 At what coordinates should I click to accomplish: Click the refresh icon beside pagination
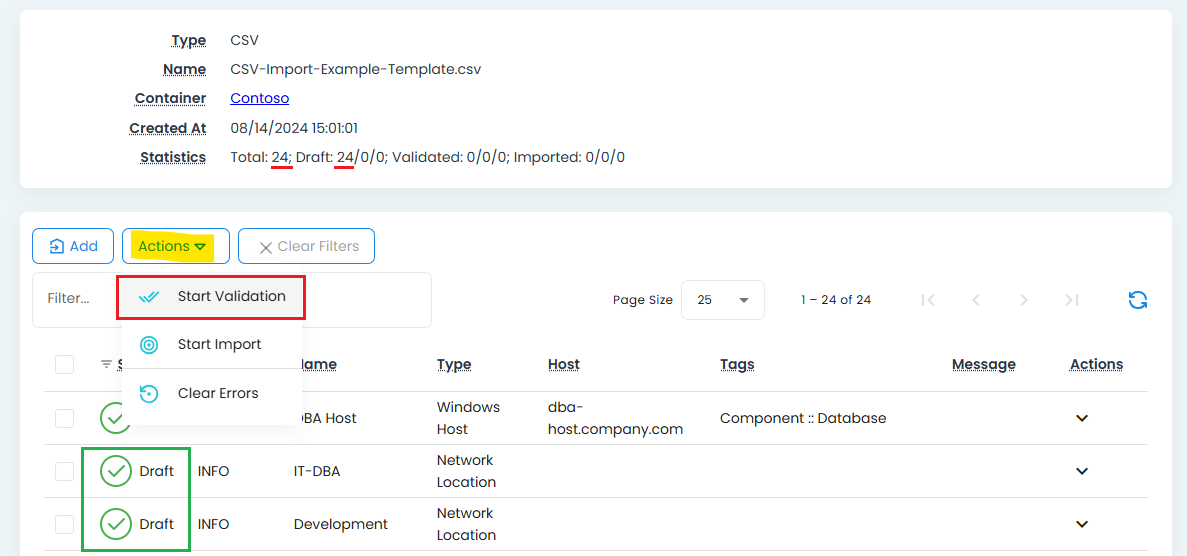click(x=1137, y=300)
